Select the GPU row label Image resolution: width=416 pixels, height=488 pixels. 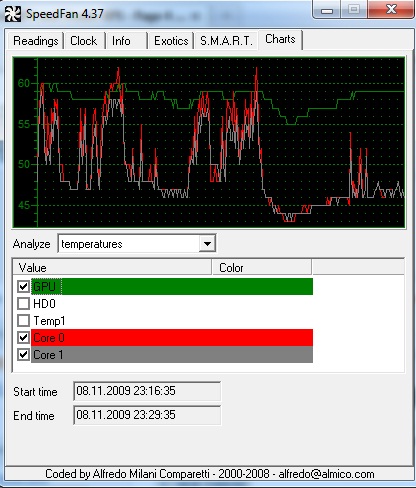pyautogui.click(x=44, y=286)
